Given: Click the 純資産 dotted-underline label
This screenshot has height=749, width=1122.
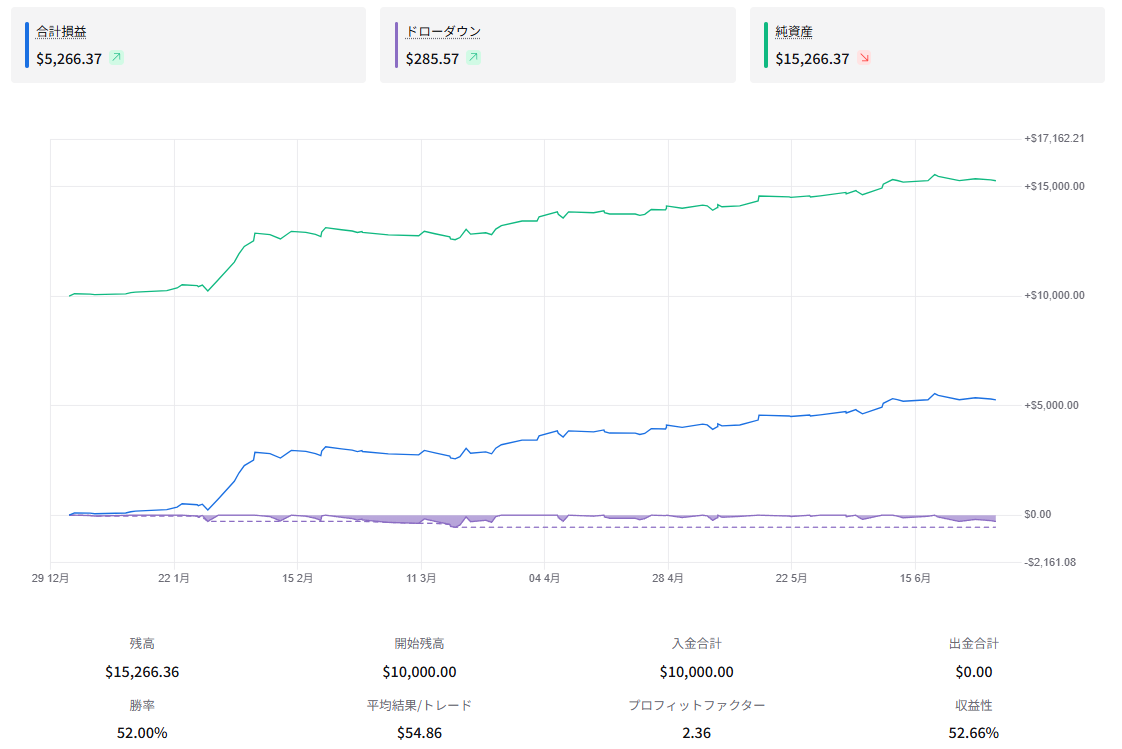Looking at the screenshot, I should click(x=794, y=31).
